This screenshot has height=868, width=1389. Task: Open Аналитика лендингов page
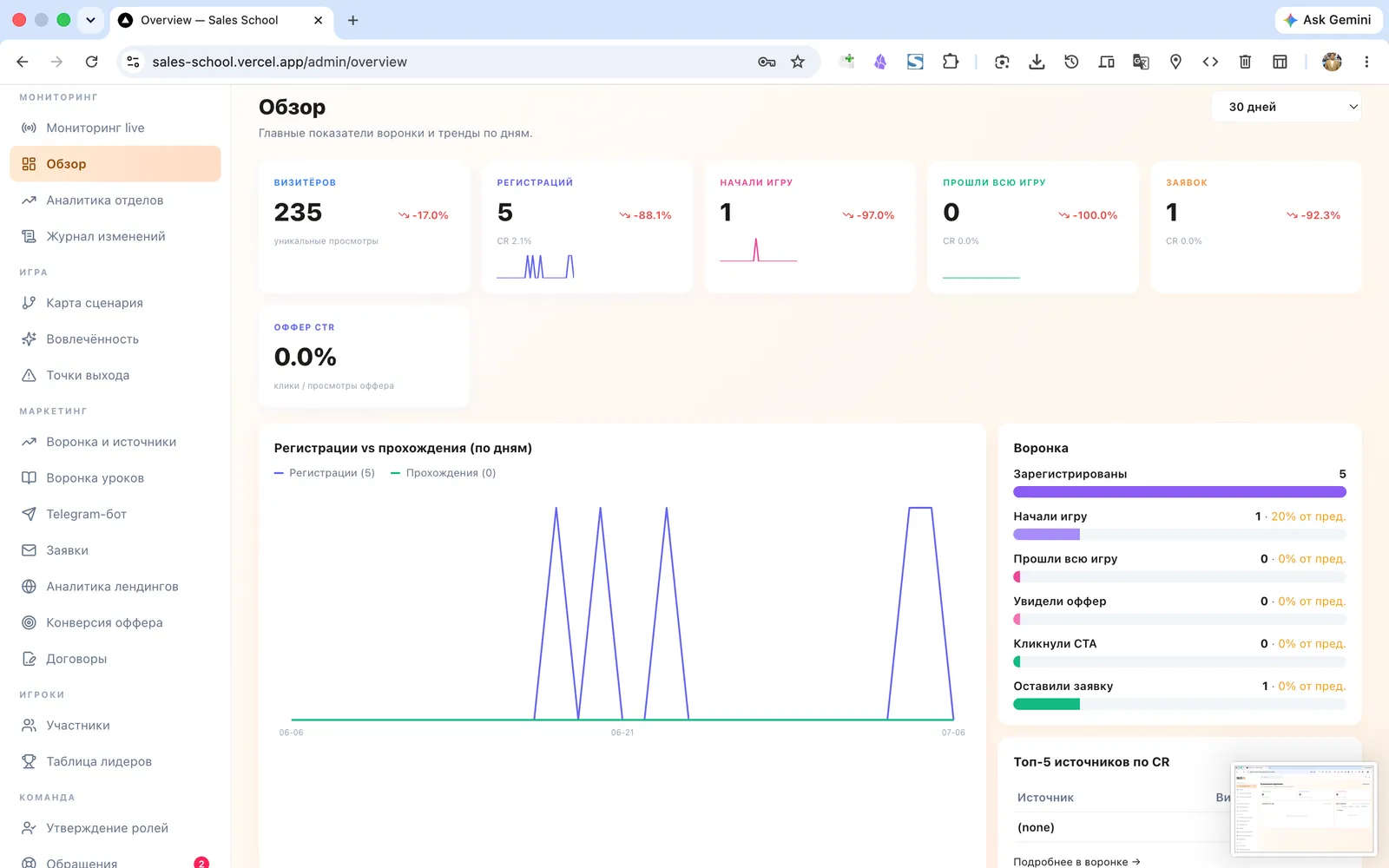115,586
